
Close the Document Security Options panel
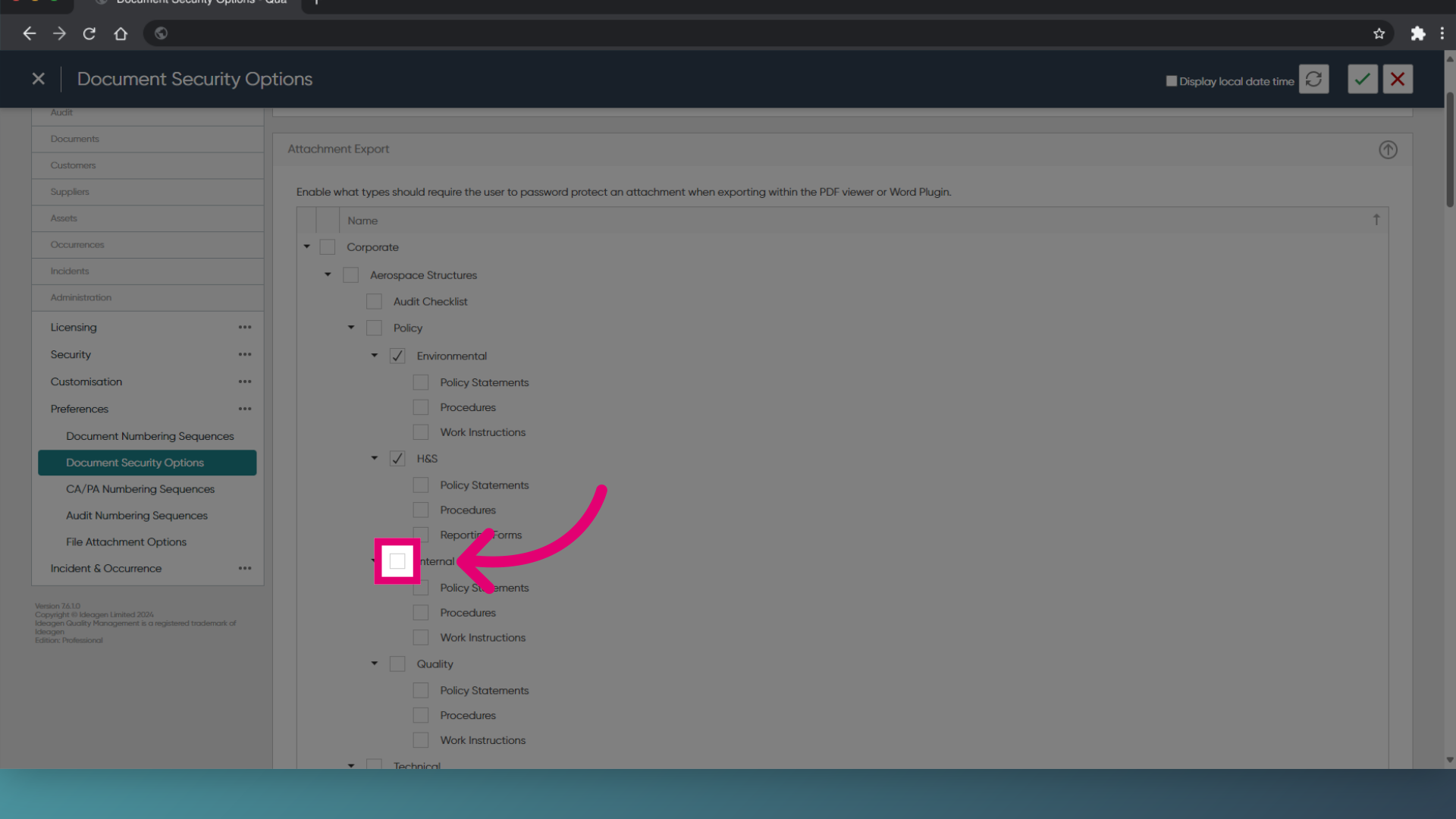[39, 79]
